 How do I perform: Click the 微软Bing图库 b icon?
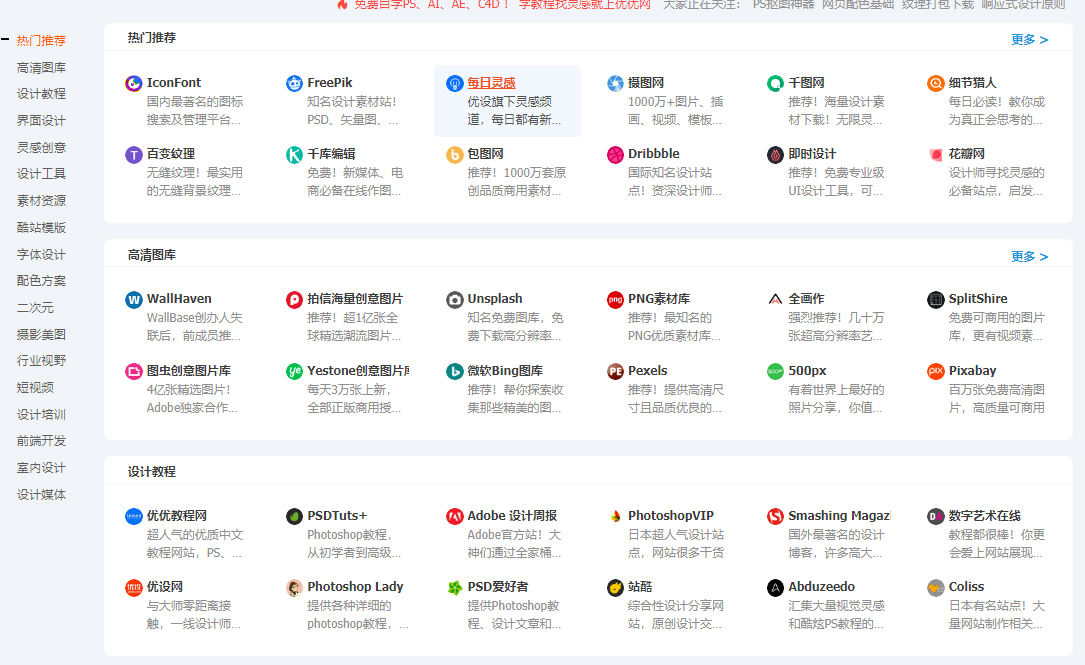(x=455, y=372)
